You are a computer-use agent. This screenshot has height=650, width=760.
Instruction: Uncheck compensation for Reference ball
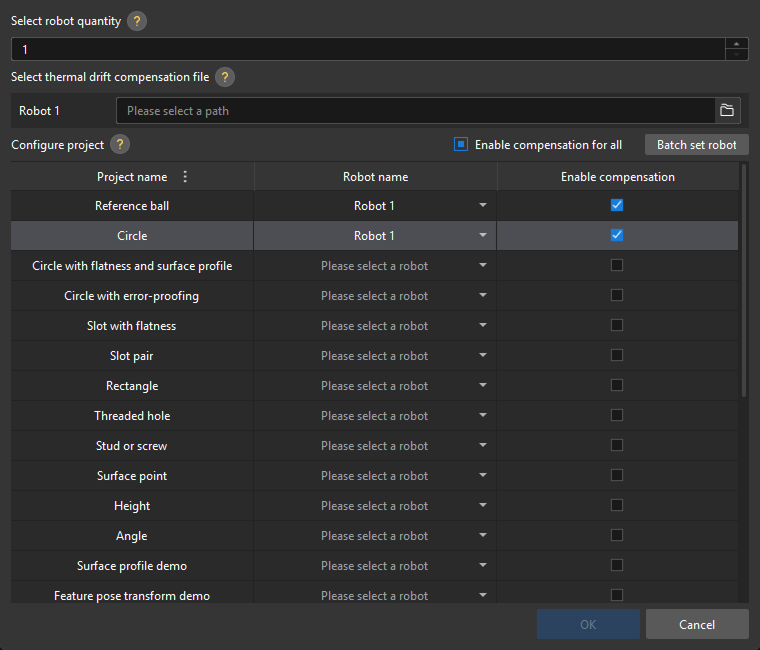coord(617,205)
